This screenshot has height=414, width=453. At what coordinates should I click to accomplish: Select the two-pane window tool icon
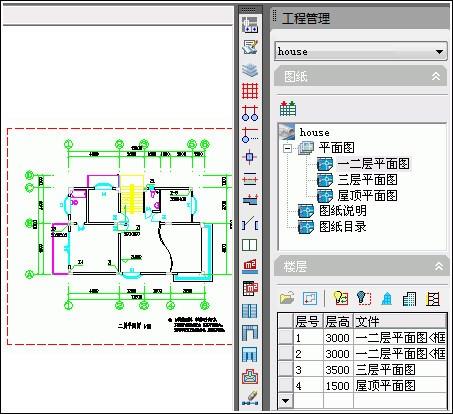tap(250, 245)
